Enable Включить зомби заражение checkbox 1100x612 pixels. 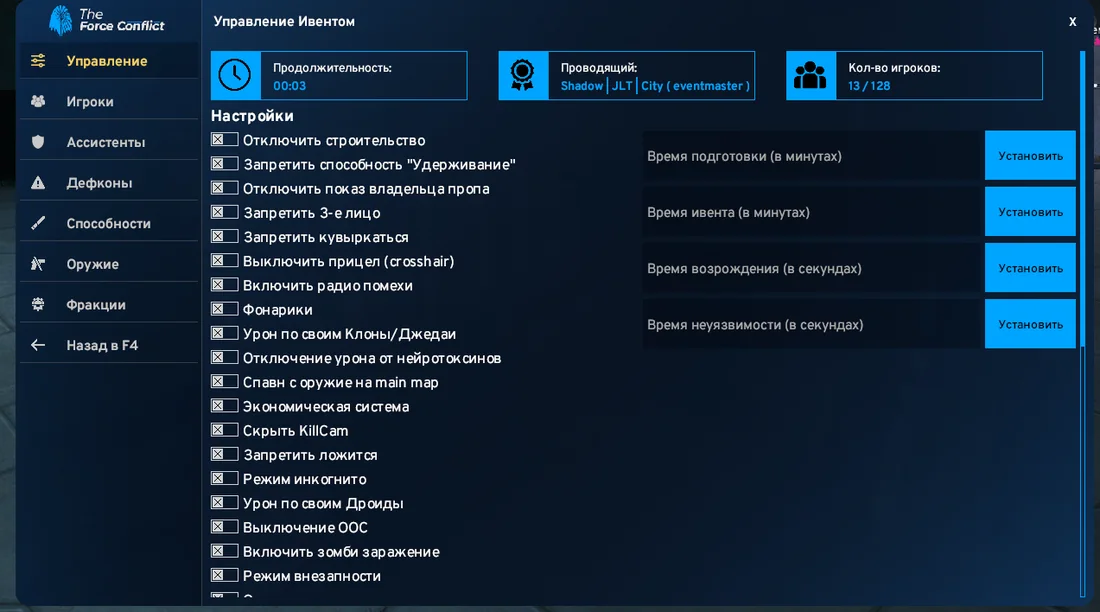click(x=224, y=551)
